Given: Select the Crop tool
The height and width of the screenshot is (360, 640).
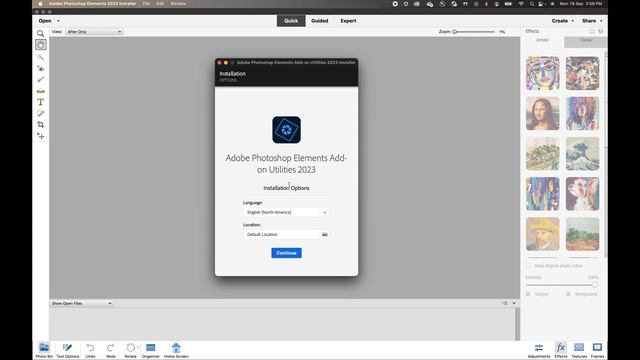Looking at the screenshot, I should (x=40, y=124).
